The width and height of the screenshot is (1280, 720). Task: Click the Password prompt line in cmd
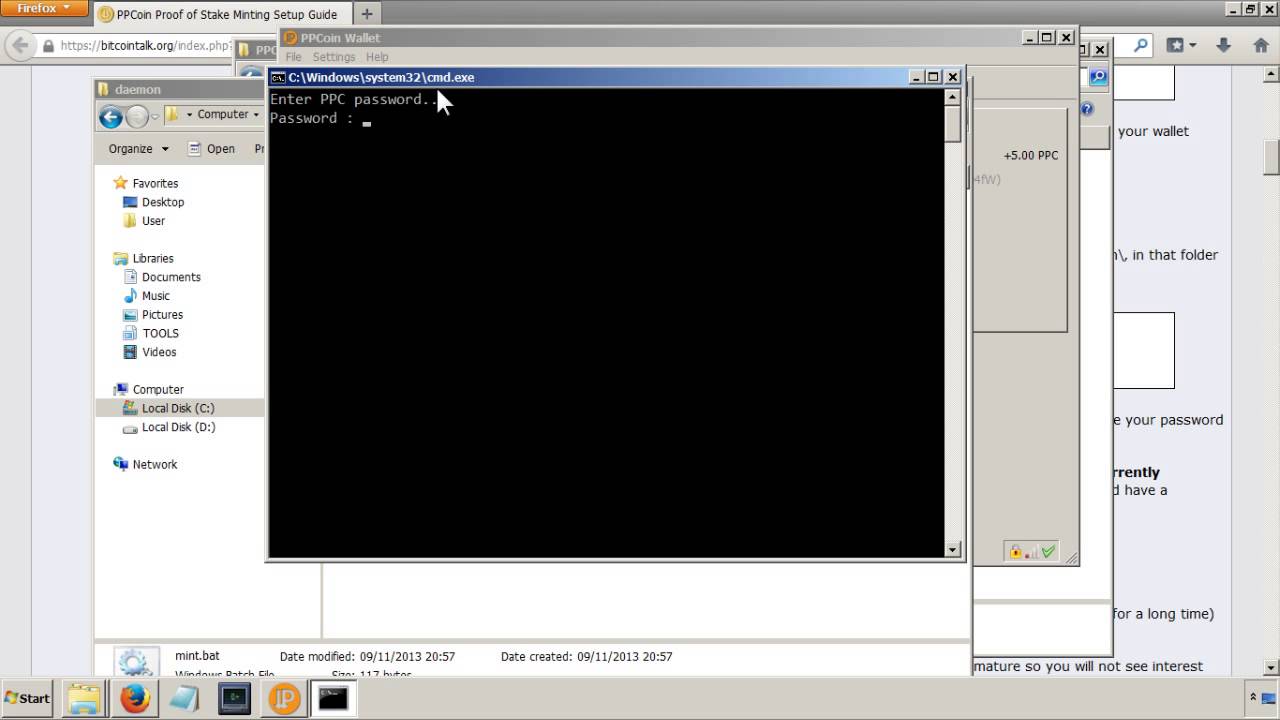pyautogui.click(x=321, y=118)
